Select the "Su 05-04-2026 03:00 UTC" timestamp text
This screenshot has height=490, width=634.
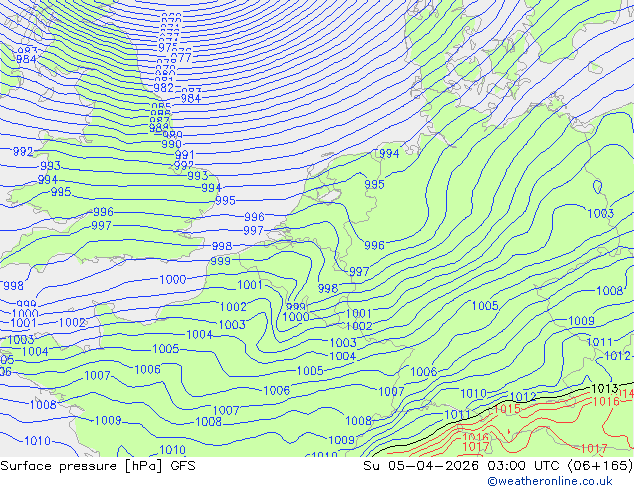pyautogui.click(x=463, y=466)
